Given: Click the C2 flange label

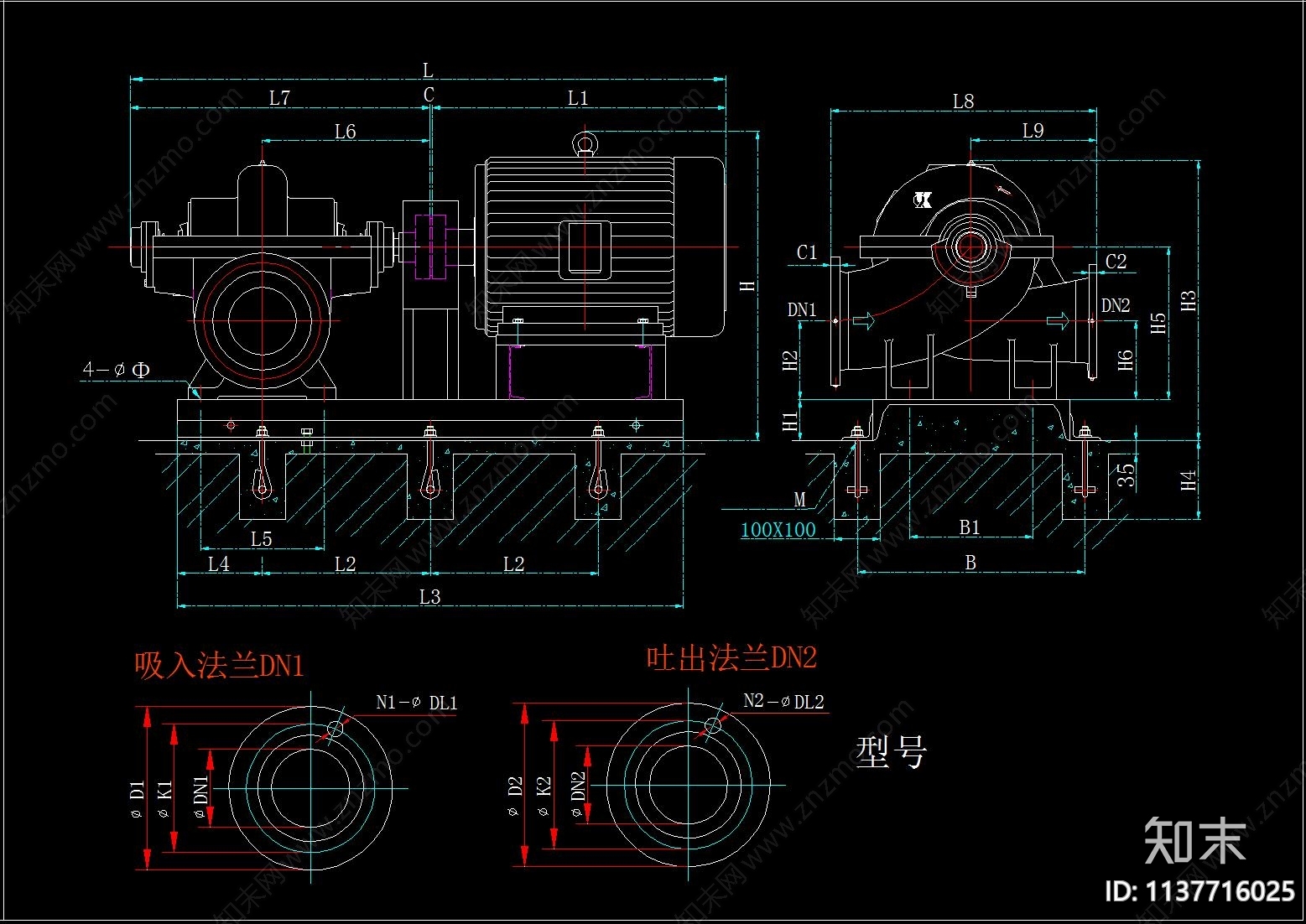Looking at the screenshot, I should point(1116,262).
